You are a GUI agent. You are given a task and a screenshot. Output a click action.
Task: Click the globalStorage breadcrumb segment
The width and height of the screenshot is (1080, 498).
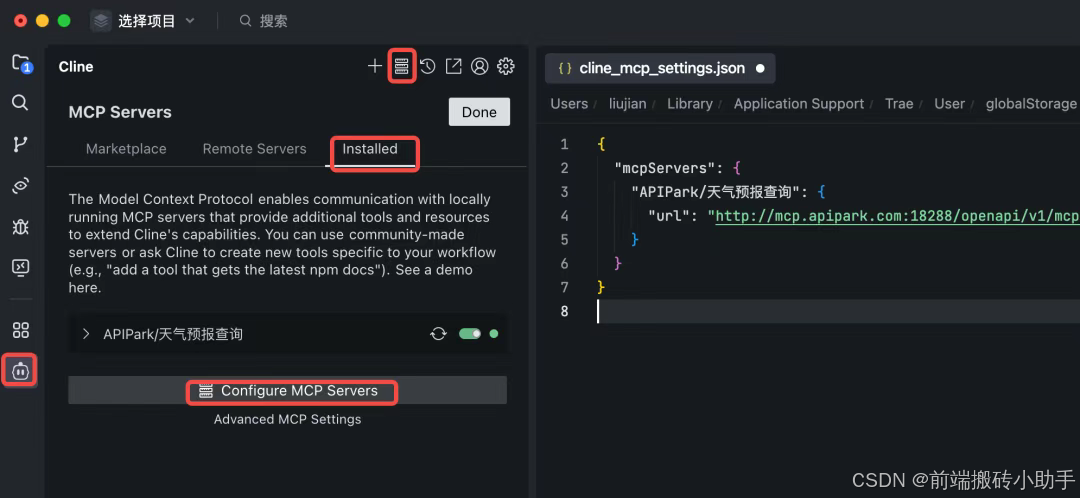point(1030,104)
